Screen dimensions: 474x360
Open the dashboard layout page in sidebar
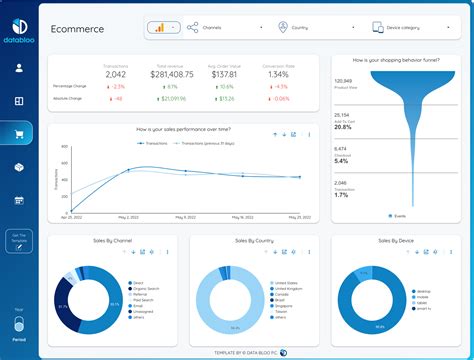coord(19,101)
